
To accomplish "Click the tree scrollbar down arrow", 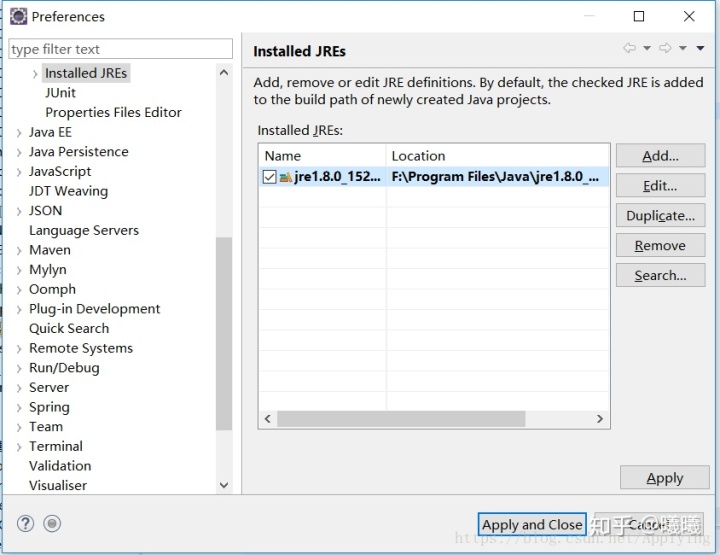I will 224,485.
